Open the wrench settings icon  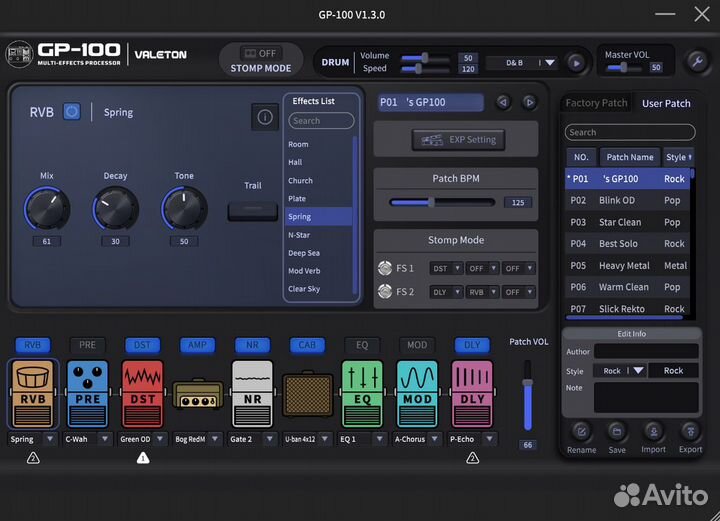(x=698, y=61)
